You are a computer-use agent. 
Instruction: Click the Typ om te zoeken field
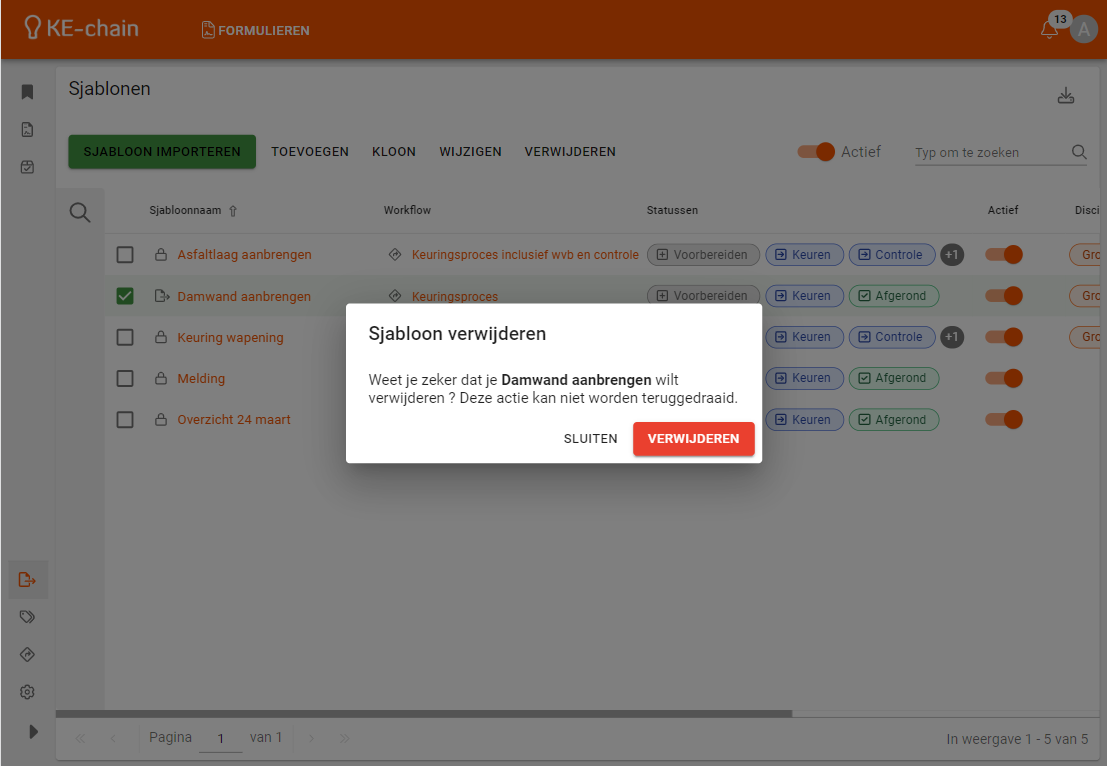click(x=990, y=153)
